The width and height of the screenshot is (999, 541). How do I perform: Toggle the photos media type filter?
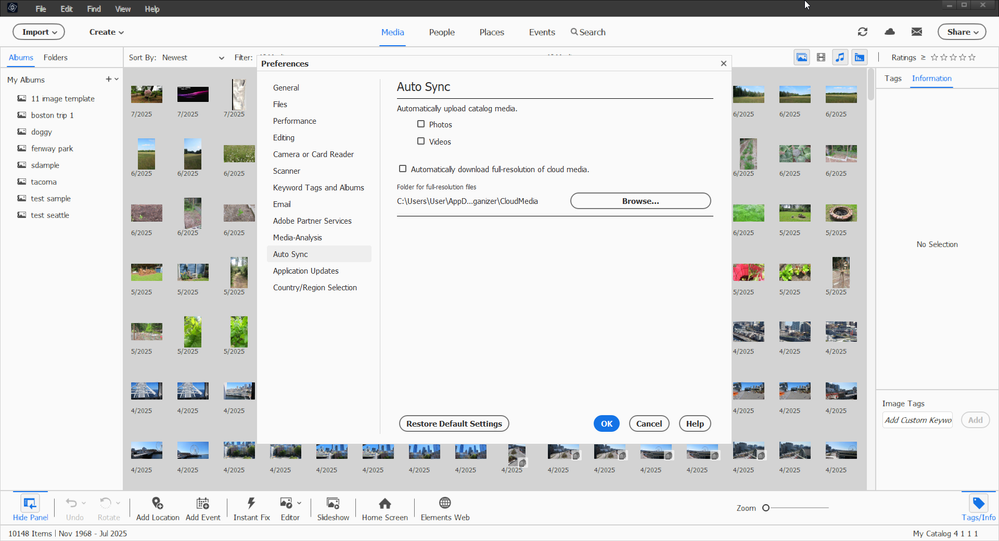801,57
